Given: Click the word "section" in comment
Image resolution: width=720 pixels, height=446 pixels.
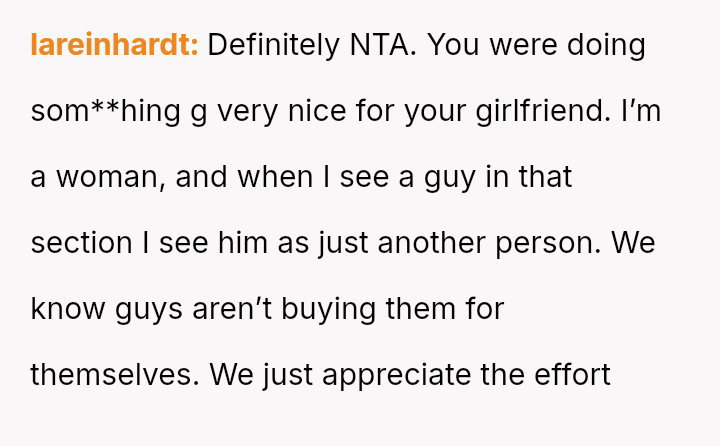Looking at the screenshot, I should coord(81,243).
